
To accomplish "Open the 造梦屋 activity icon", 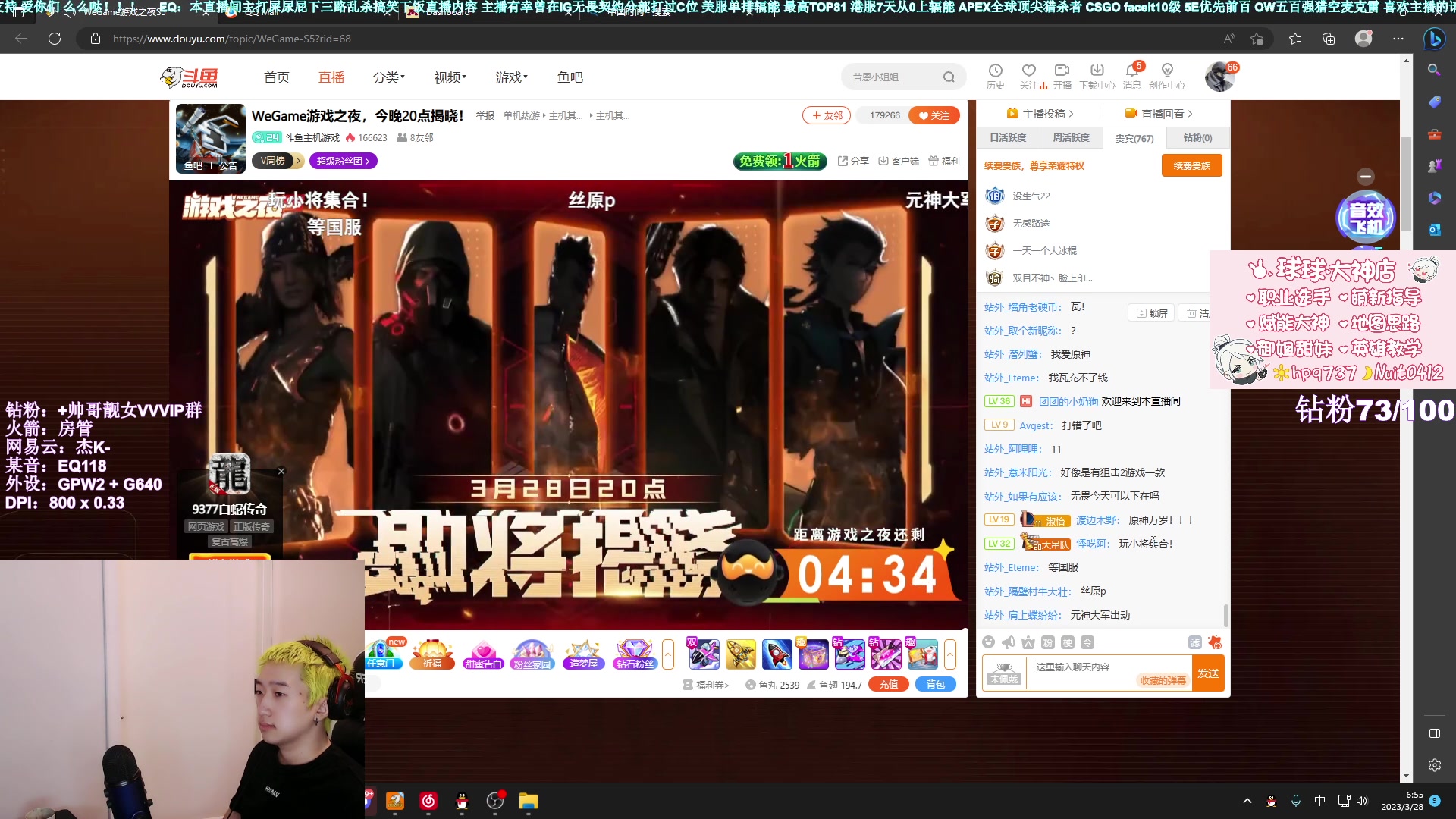I will [x=583, y=654].
